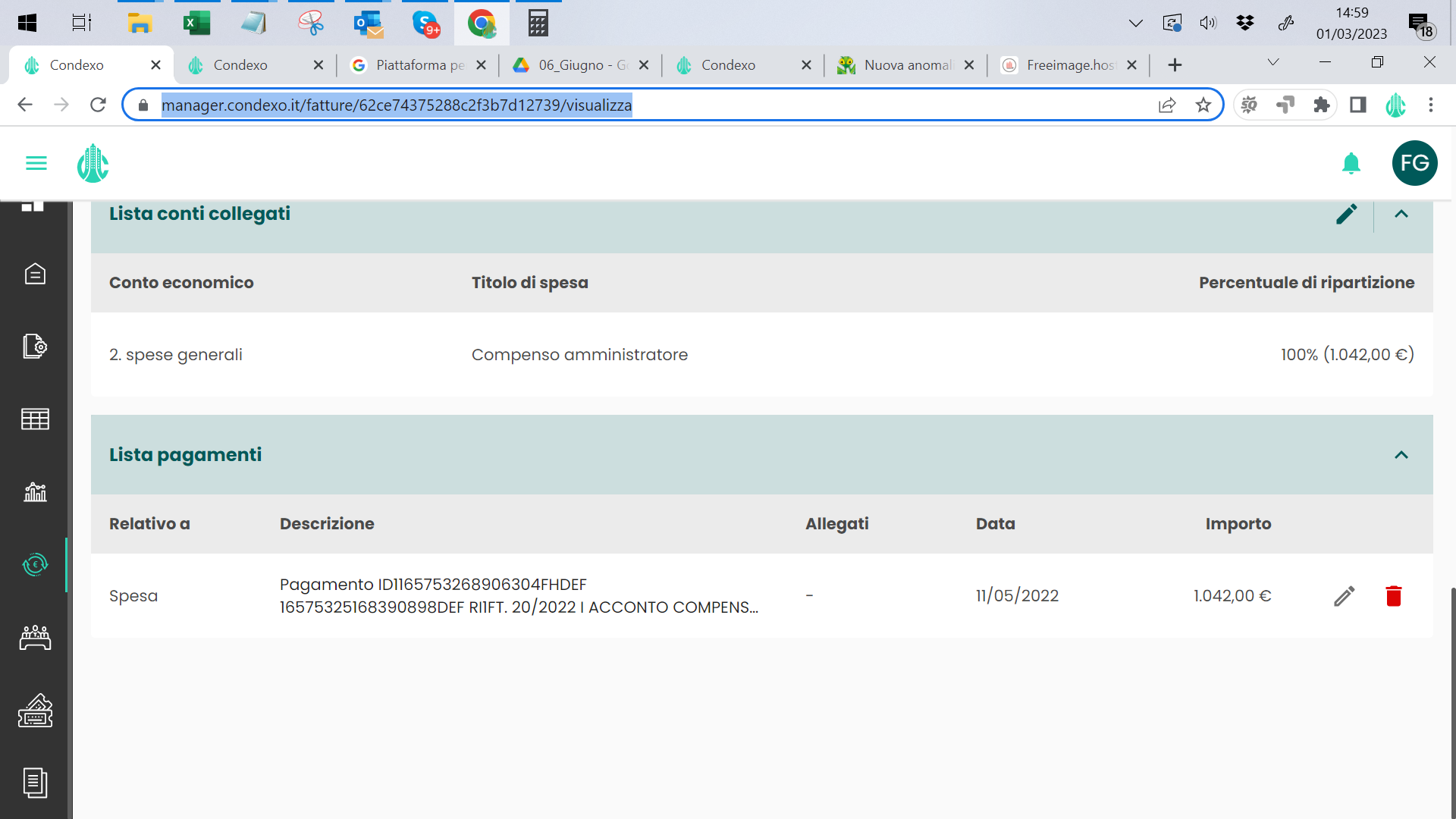Open the cash register sidebar icon

pyautogui.click(x=35, y=711)
